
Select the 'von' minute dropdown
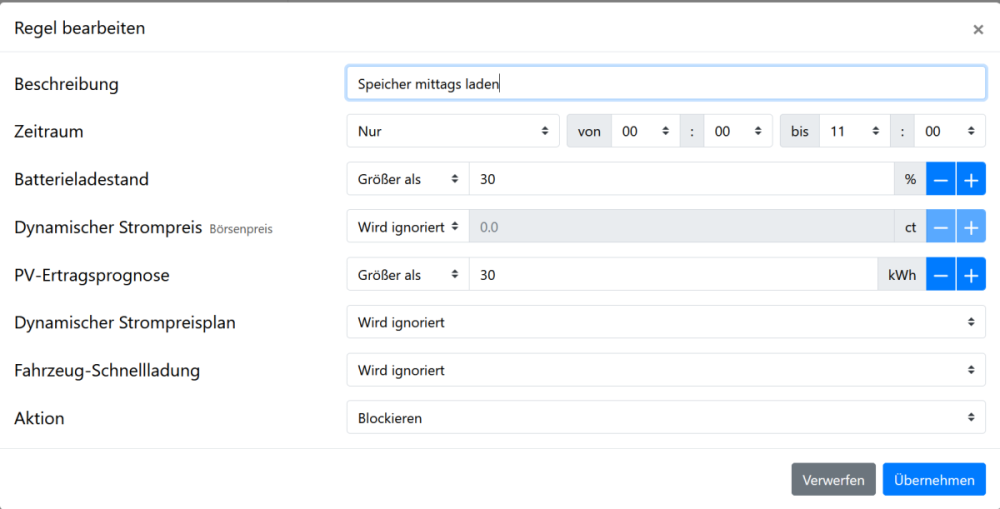(738, 131)
